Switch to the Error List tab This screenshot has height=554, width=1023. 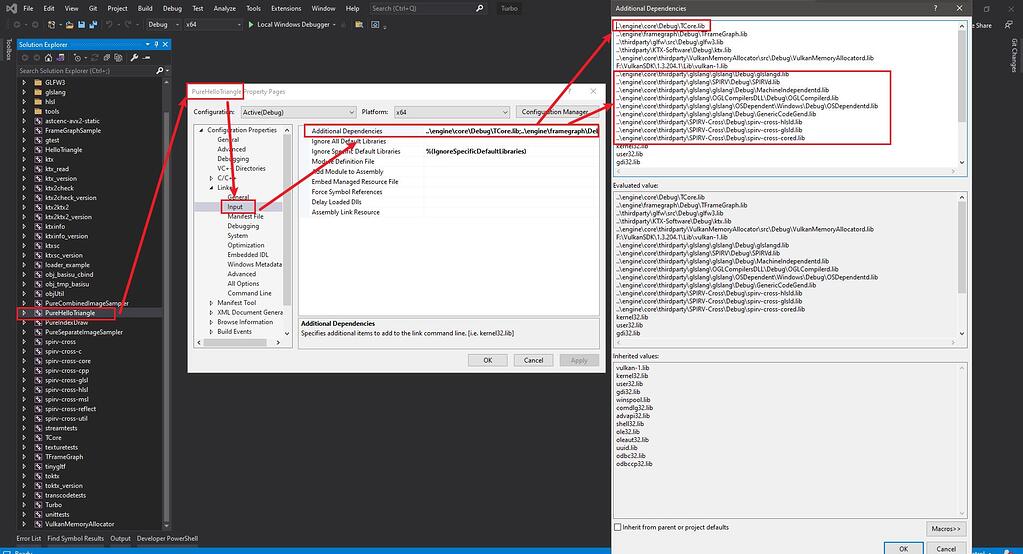pyautogui.click(x=29, y=538)
